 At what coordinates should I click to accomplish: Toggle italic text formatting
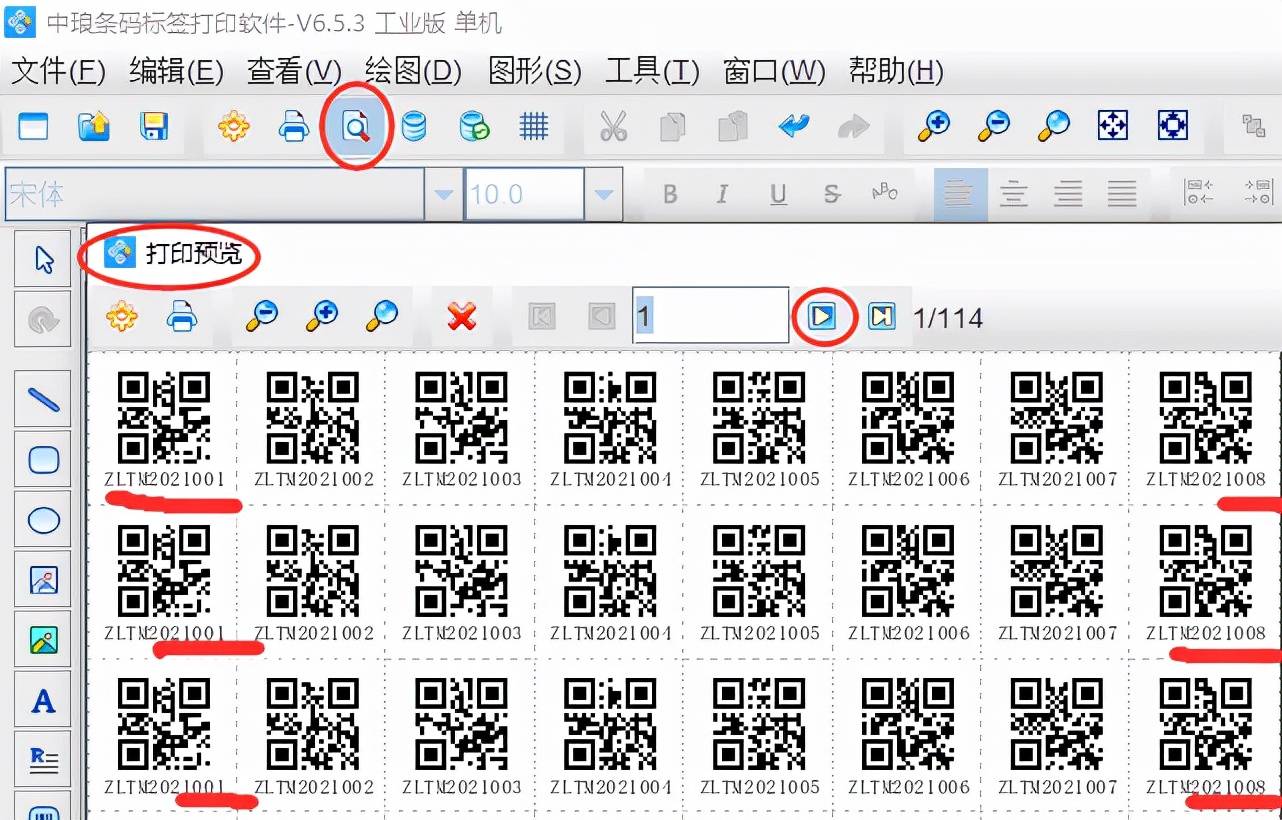(723, 194)
